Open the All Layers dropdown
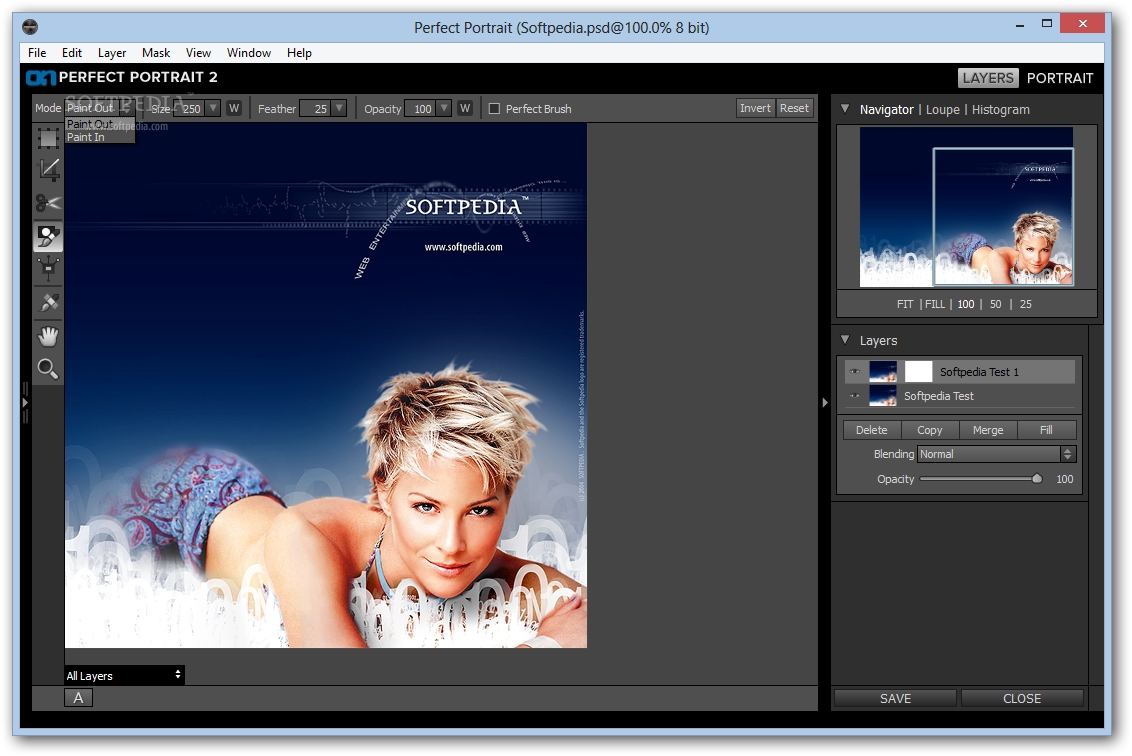Screen dimensions: 1132x756 point(124,676)
